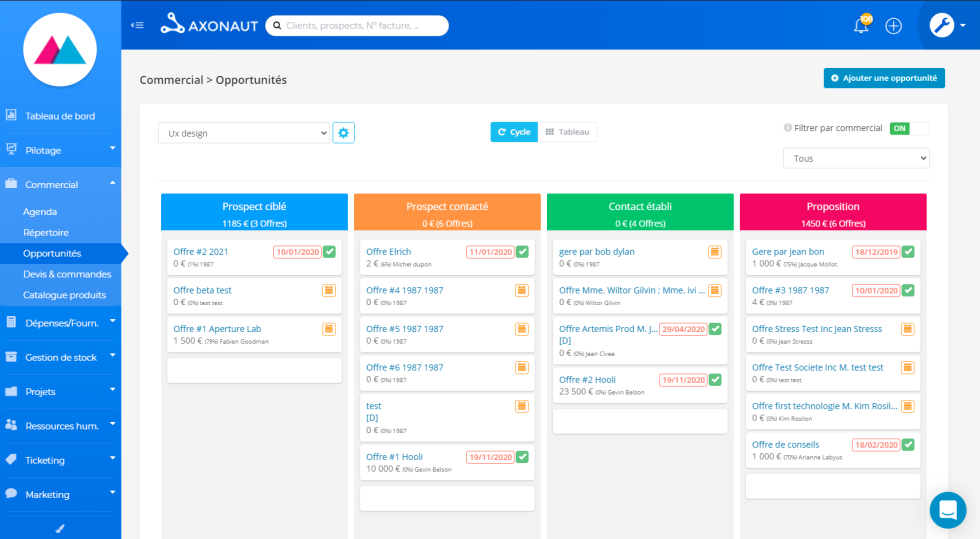The height and width of the screenshot is (539, 980).
Task: Click calendar icon on Offre beta test
Action: [328, 290]
